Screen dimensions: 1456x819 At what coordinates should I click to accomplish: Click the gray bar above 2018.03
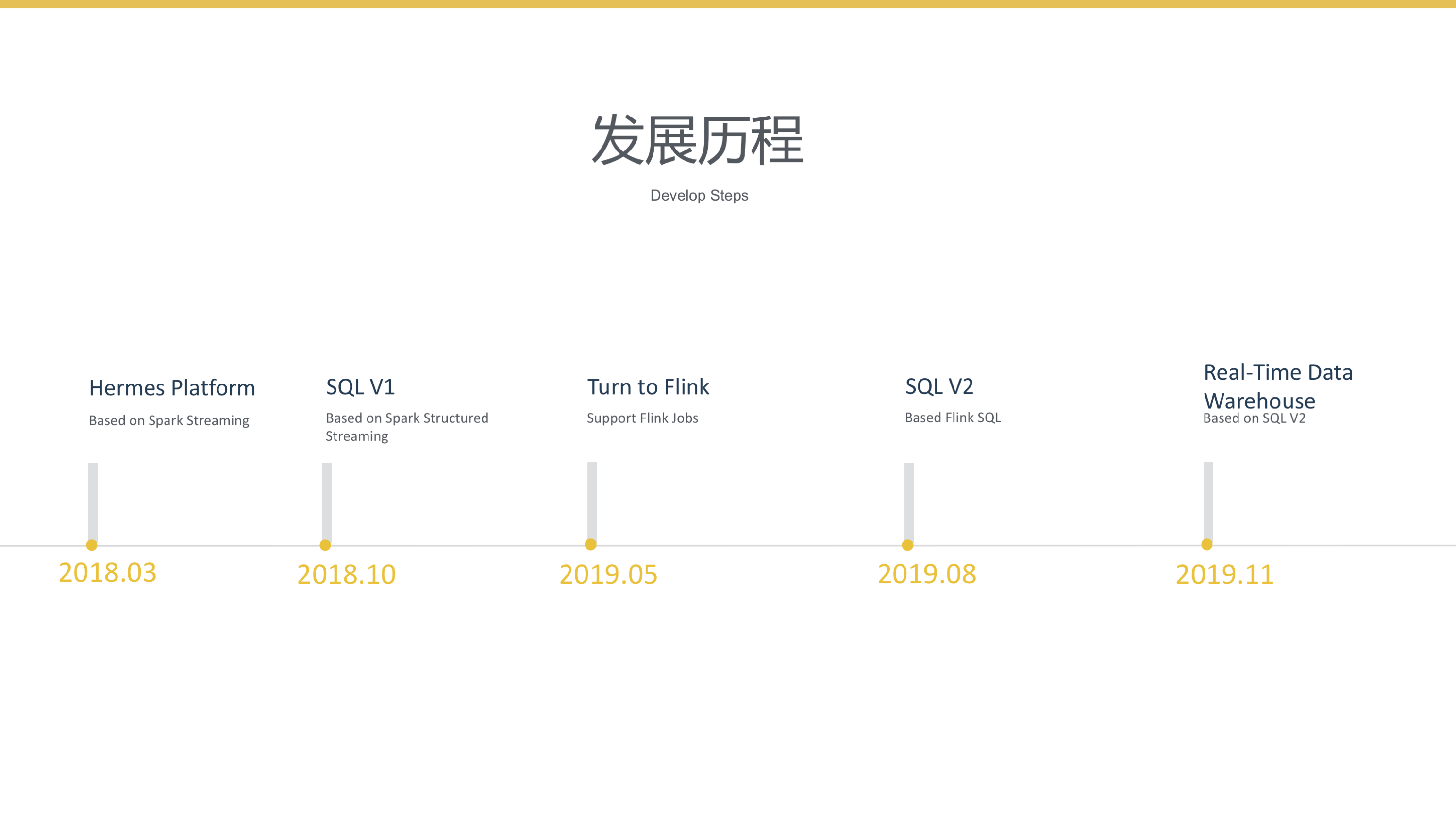click(93, 502)
